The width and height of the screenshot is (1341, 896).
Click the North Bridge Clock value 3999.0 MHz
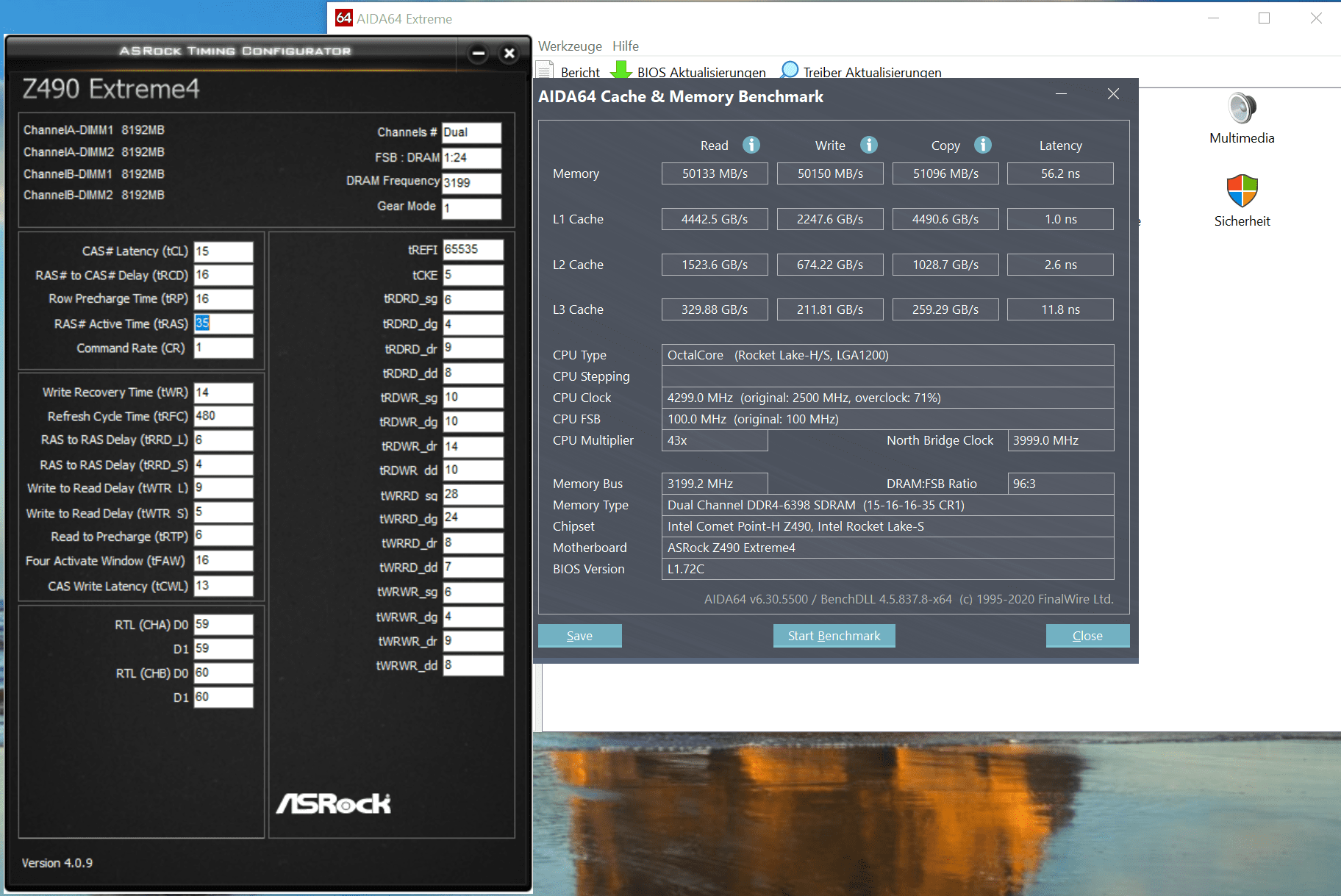1060,440
